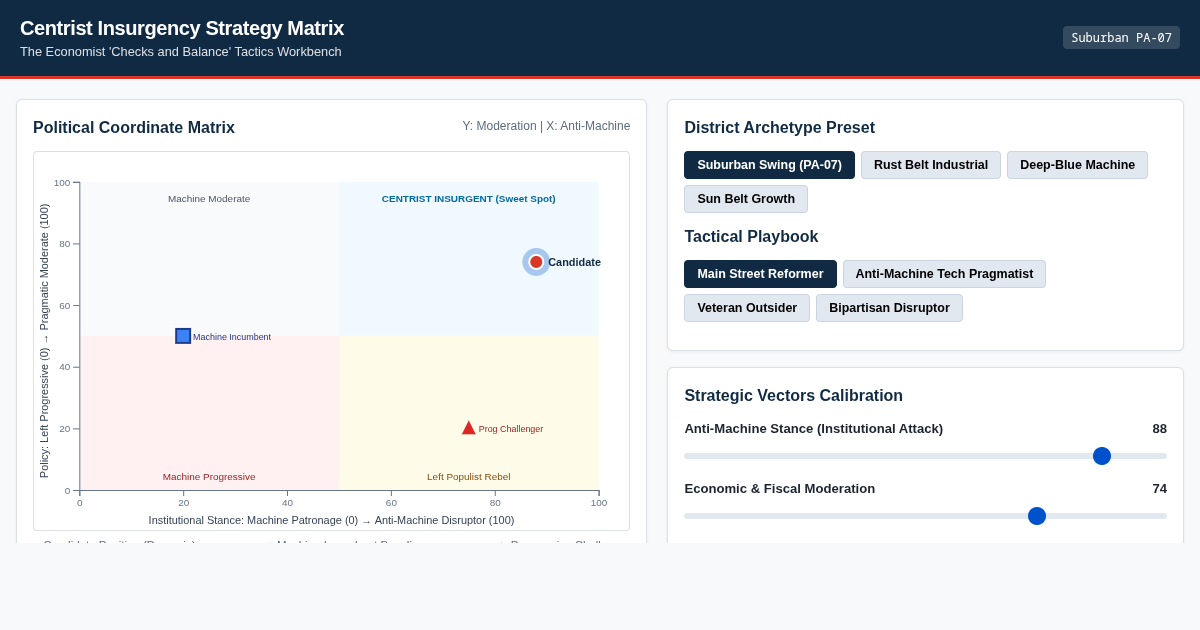The height and width of the screenshot is (630, 1200).
Task: Click the Suburban PA-07 badge in the header
Action: pyautogui.click(x=1121, y=38)
